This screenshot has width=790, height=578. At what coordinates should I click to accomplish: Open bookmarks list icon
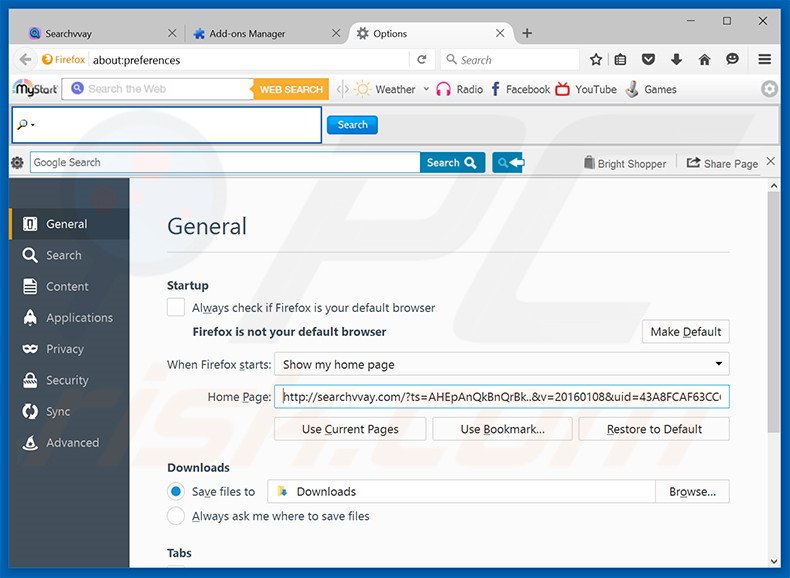620,59
